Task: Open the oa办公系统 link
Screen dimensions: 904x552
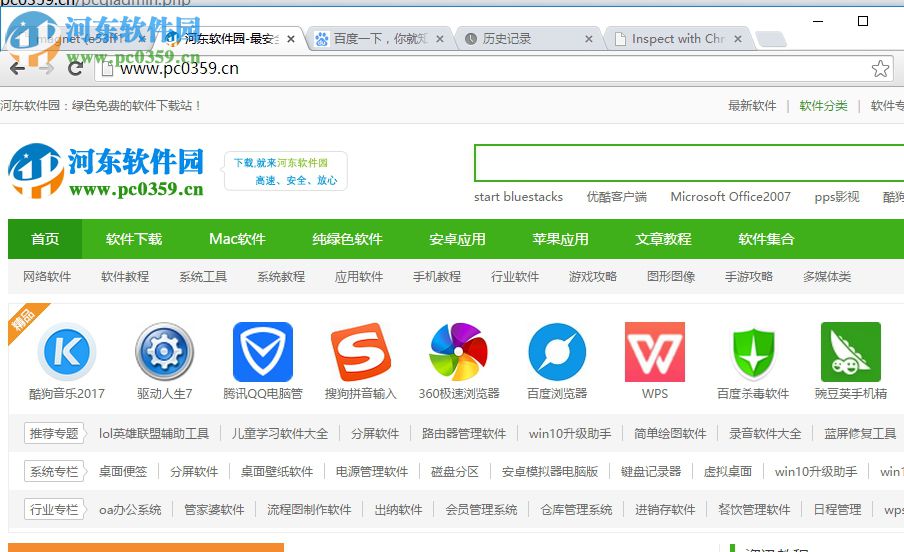Action: pyautogui.click(x=130, y=509)
